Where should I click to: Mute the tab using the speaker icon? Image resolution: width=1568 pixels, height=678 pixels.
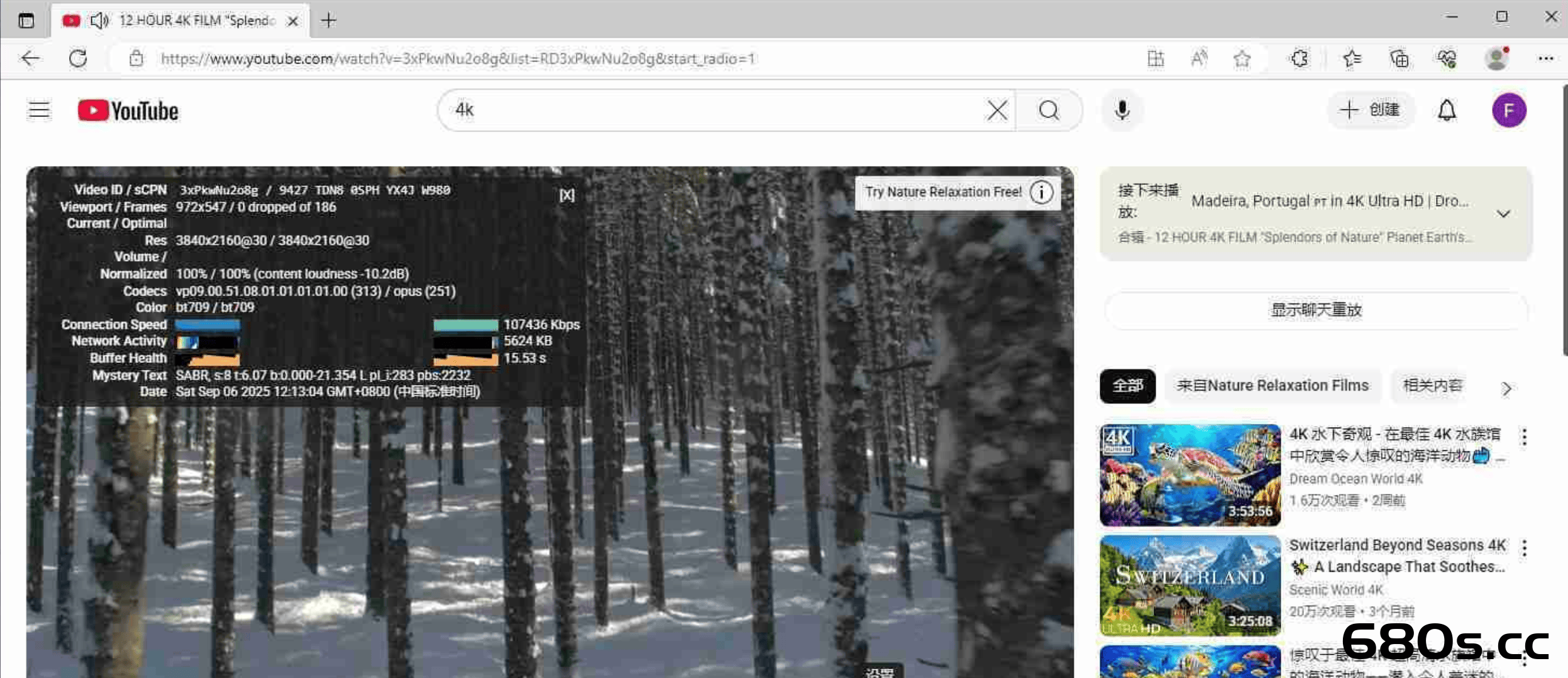pyautogui.click(x=99, y=21)
